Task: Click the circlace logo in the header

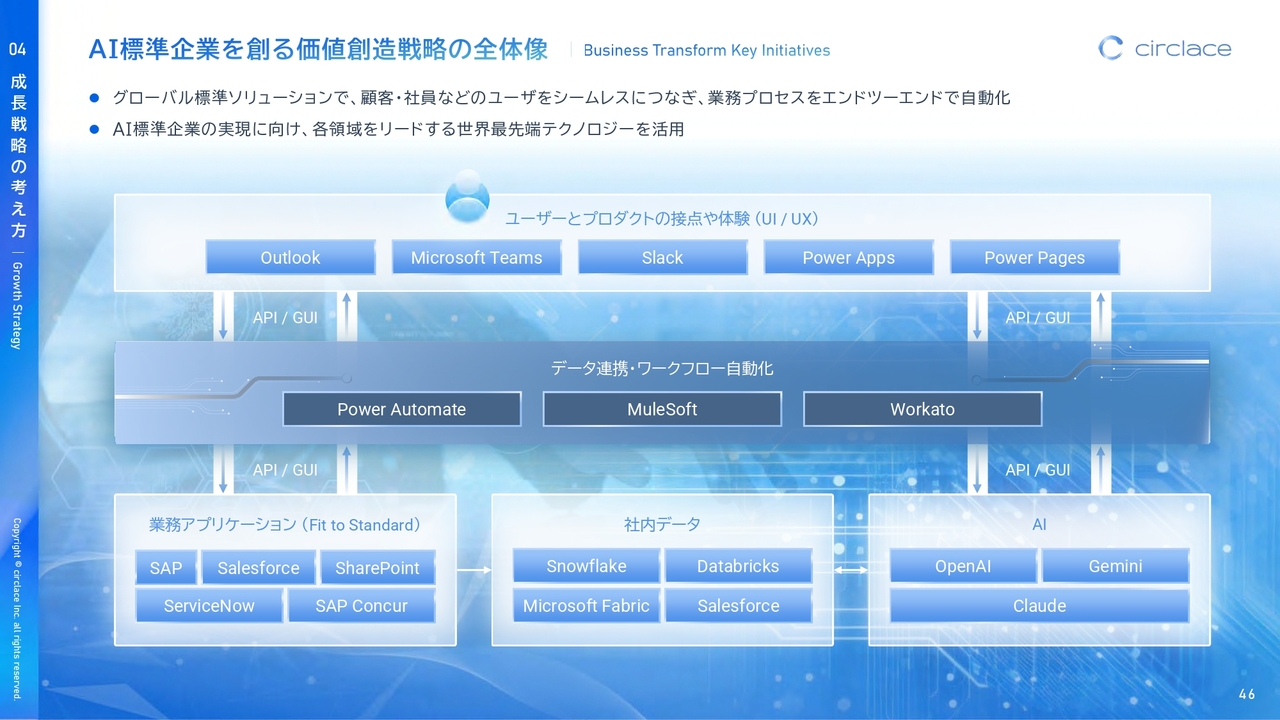Action: (x=1164, y=48)
